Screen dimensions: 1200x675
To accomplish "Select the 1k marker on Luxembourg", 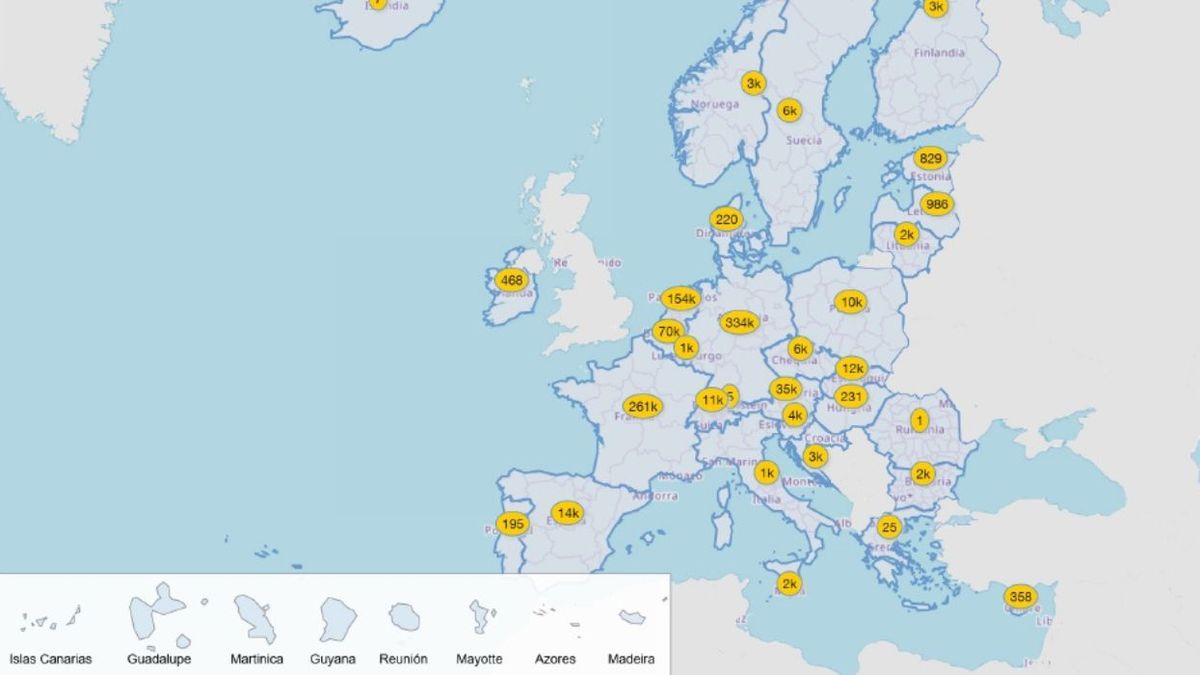I will (685, 348).
